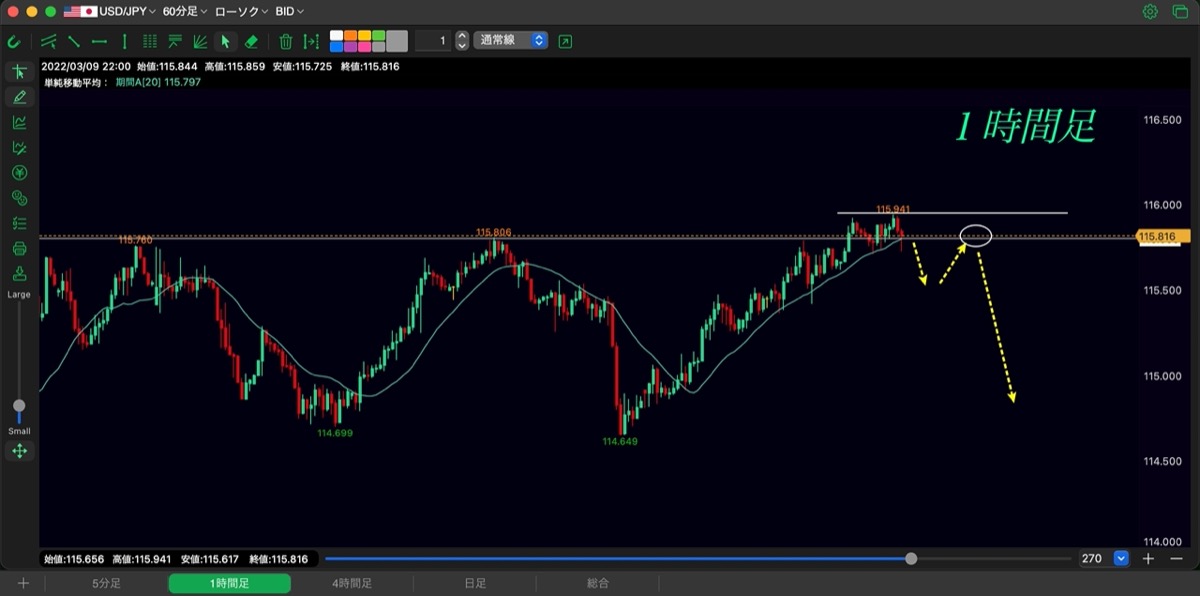
Task: Click the pop-out window arrow icon
Action: pyautogui.click(x=566, y=41)
